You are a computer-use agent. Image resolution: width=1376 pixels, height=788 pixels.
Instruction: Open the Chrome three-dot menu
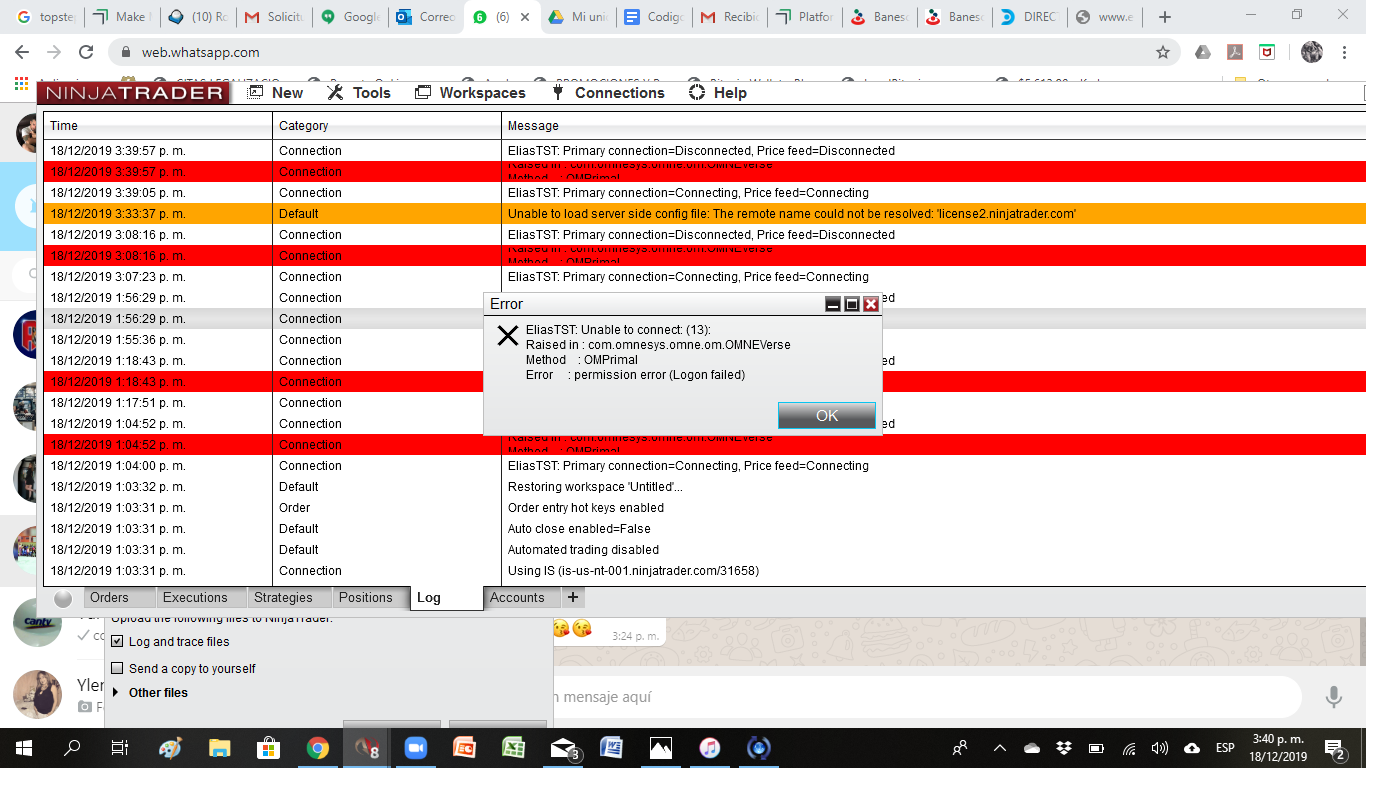point(1345,53)
